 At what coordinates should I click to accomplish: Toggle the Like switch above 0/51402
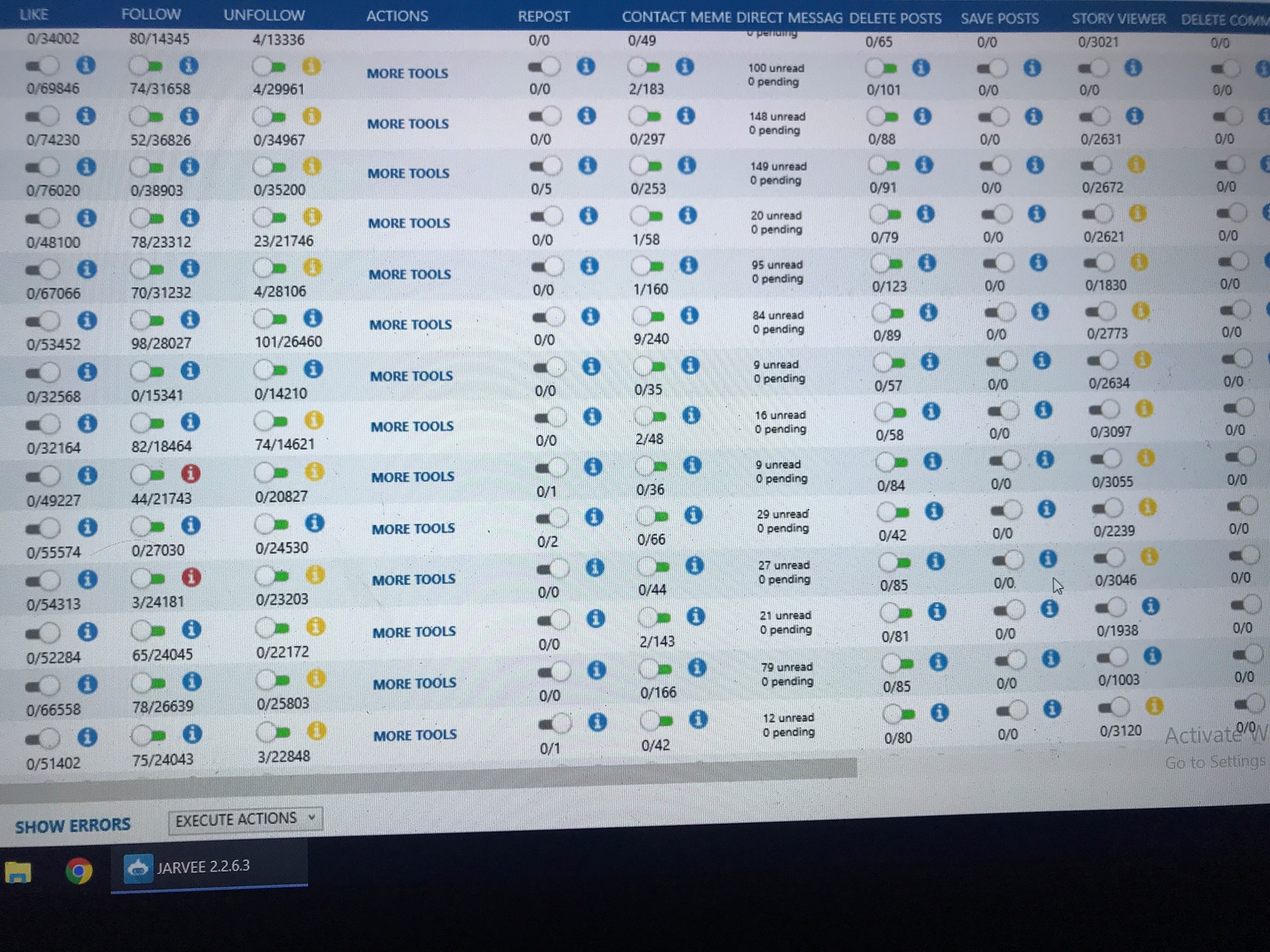click(x=42, y=738)
